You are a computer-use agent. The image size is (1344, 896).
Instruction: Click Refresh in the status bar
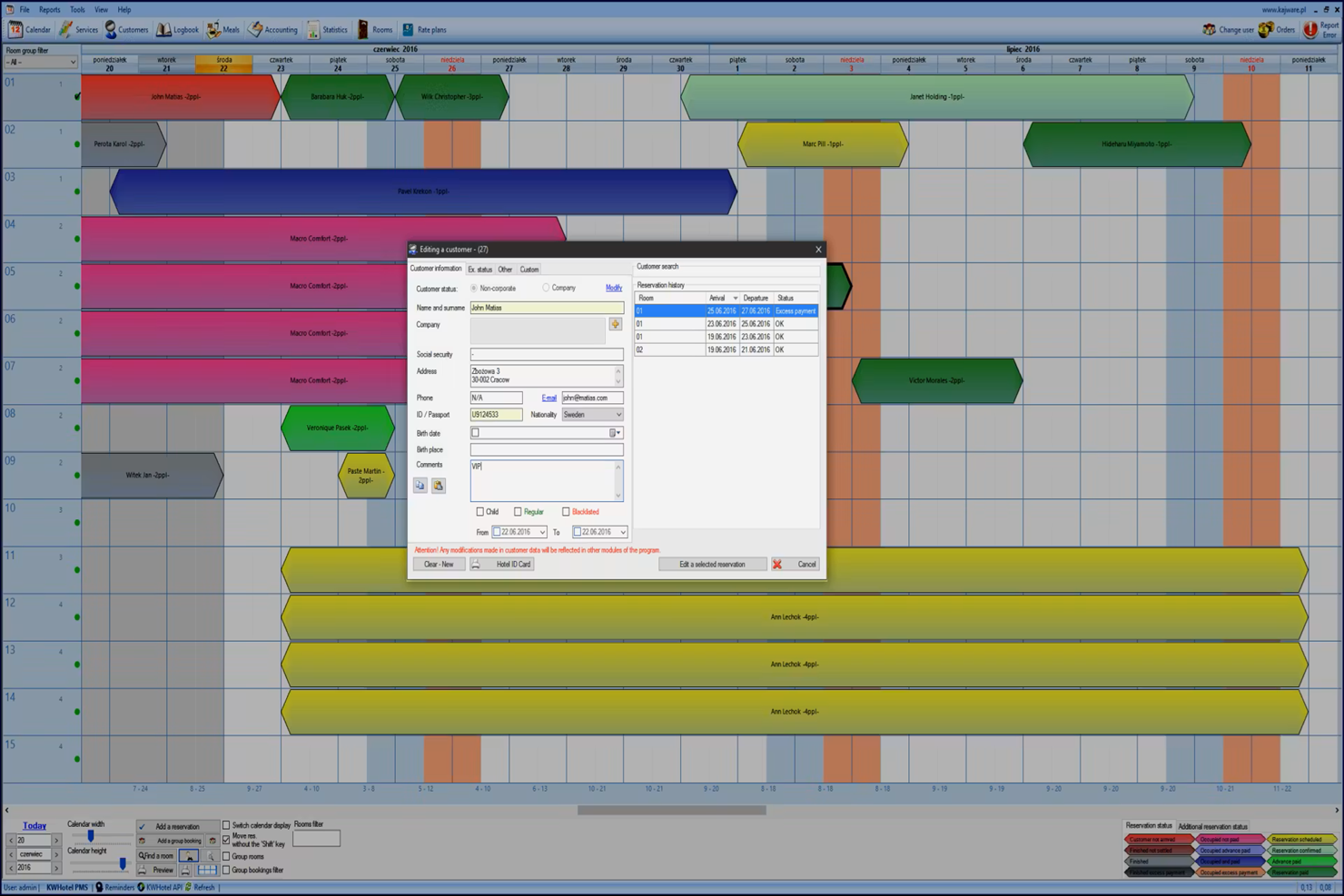point(201,887)
